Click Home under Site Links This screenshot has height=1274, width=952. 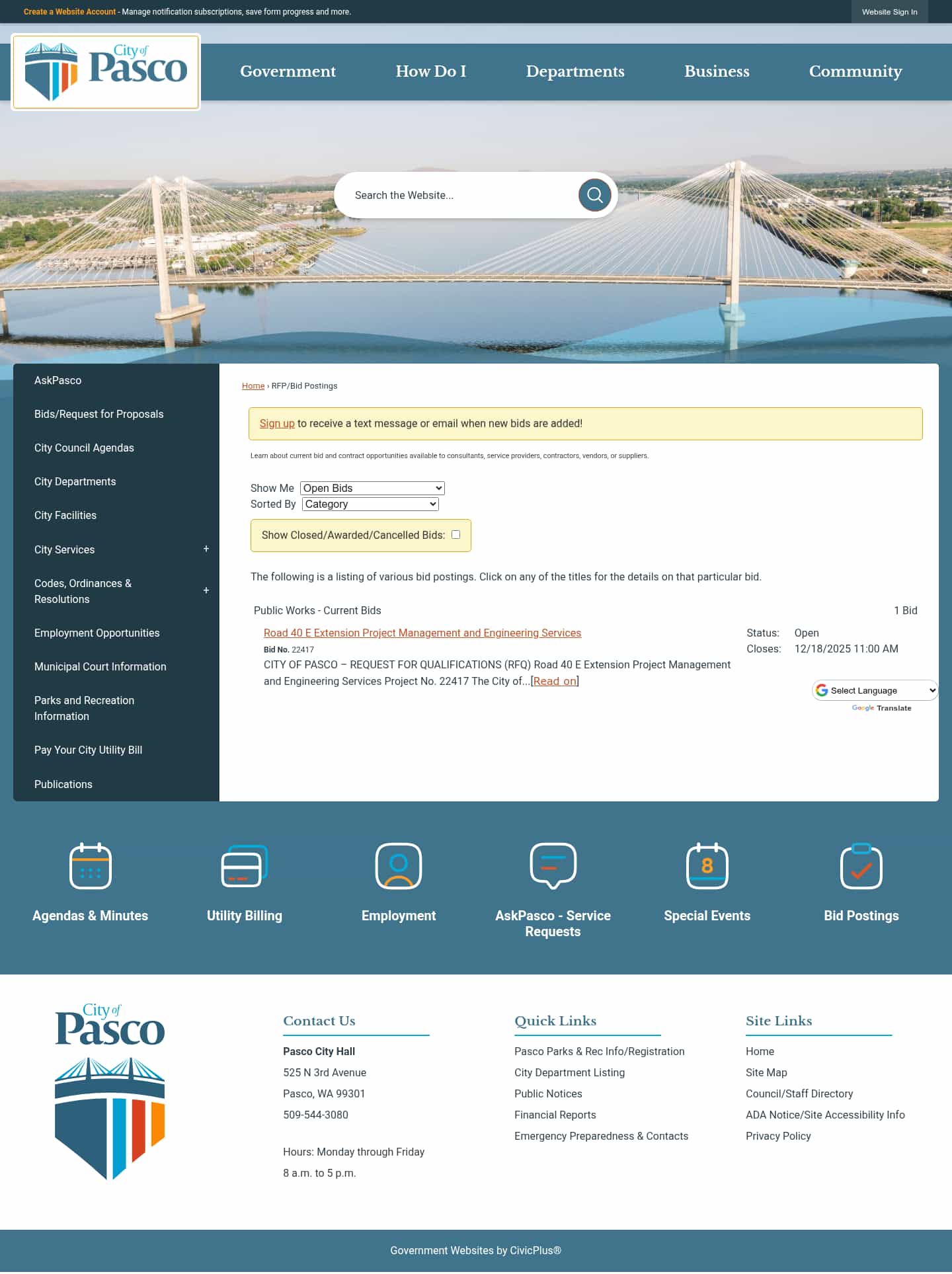(x=760, y=1052)
